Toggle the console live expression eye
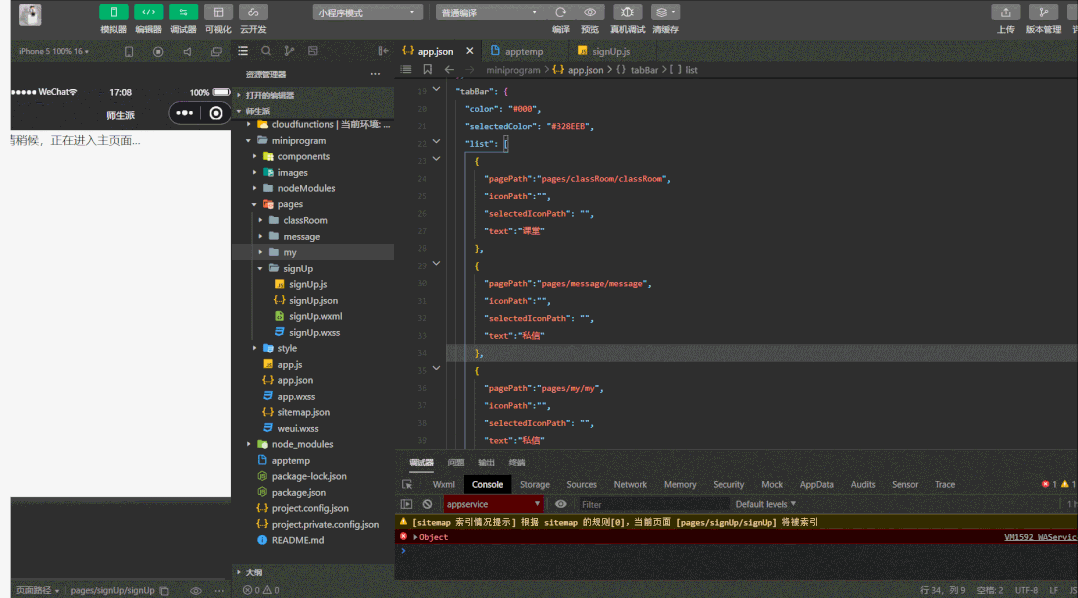 coord(560,504)
